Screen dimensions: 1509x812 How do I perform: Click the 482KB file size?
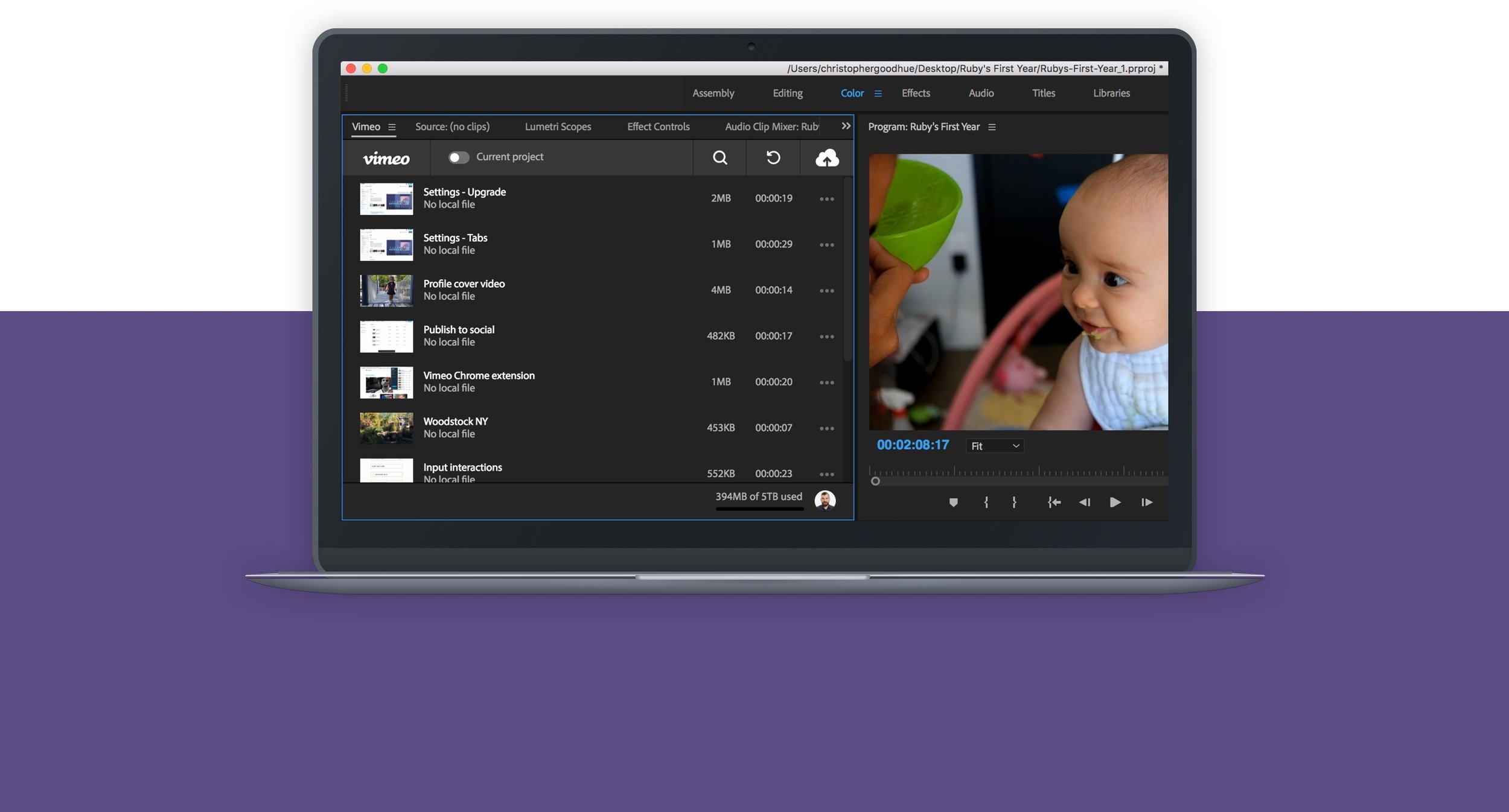721,336
